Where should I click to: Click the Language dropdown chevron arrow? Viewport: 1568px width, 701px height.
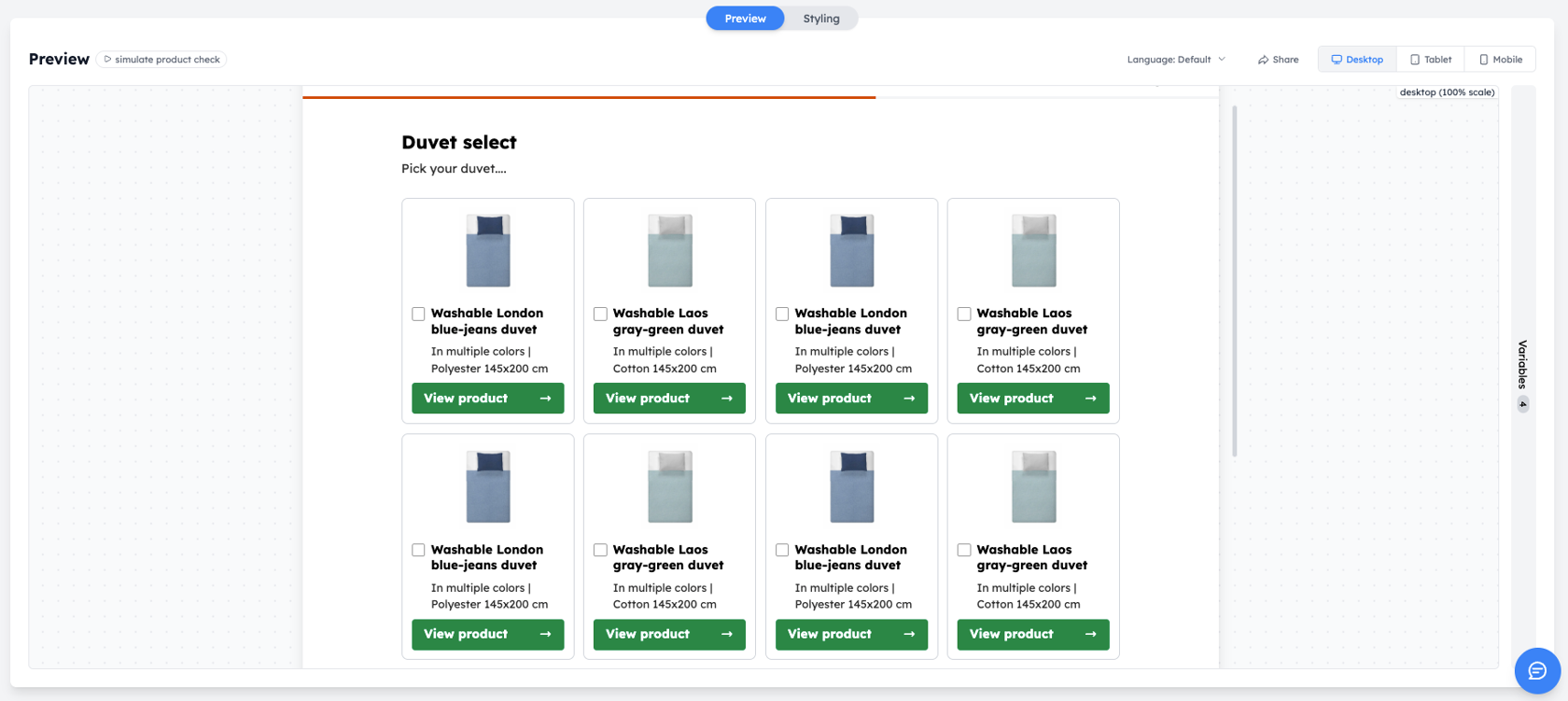pos(1222,60)
